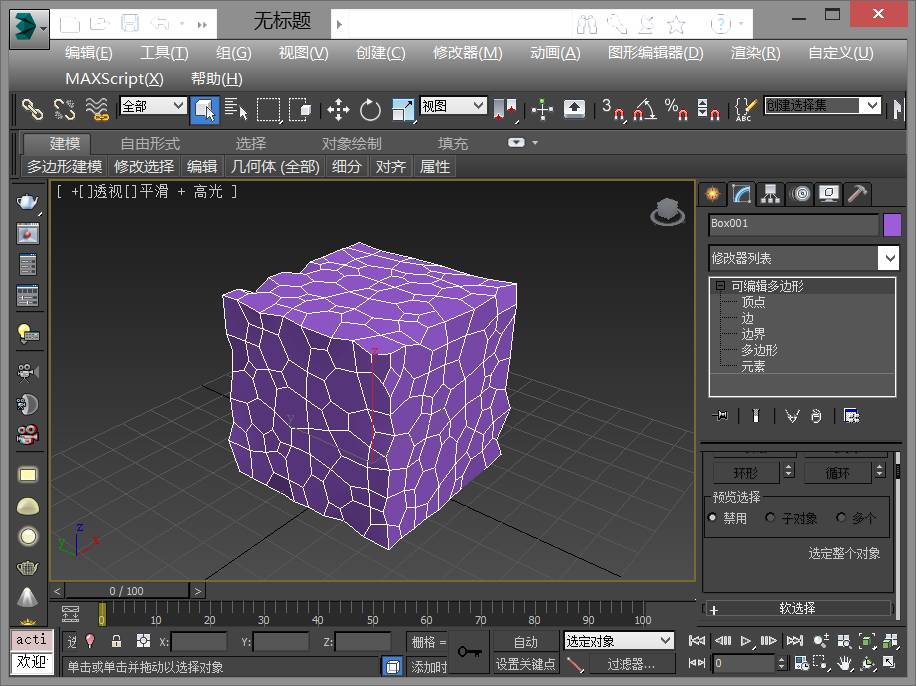Activate the Select Object tool
The image size is (916, 686).
205,109
